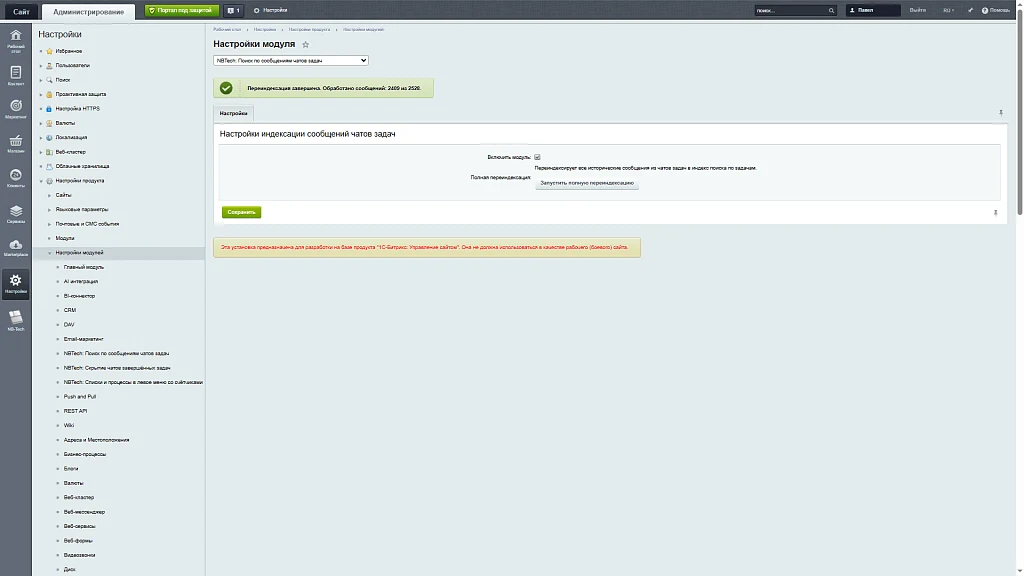Select the Настройки tab in module form
The image size is (1024, 576).
[x=233, y=114]
